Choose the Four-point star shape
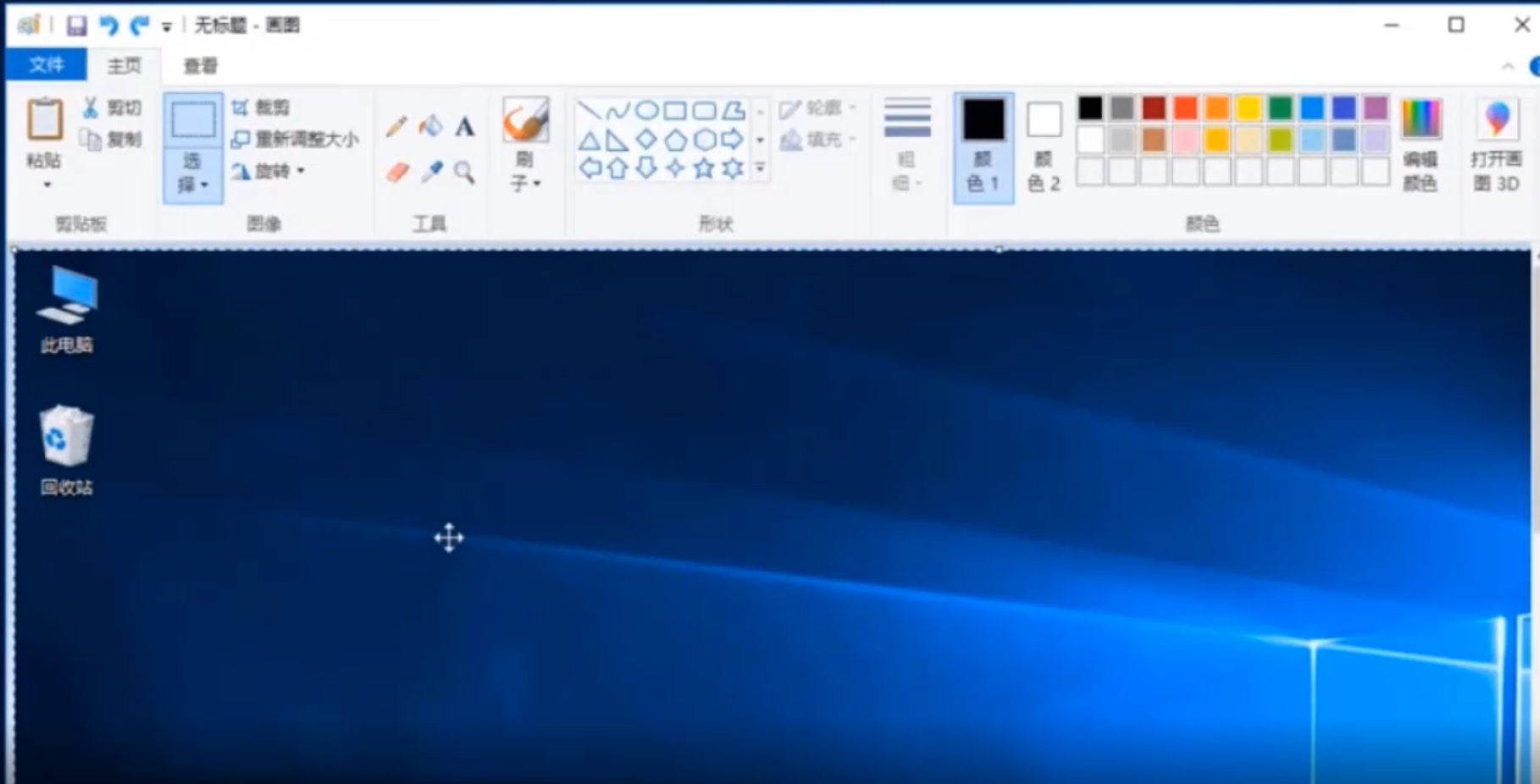This screenshot has width=1540, height=784. 675,168
